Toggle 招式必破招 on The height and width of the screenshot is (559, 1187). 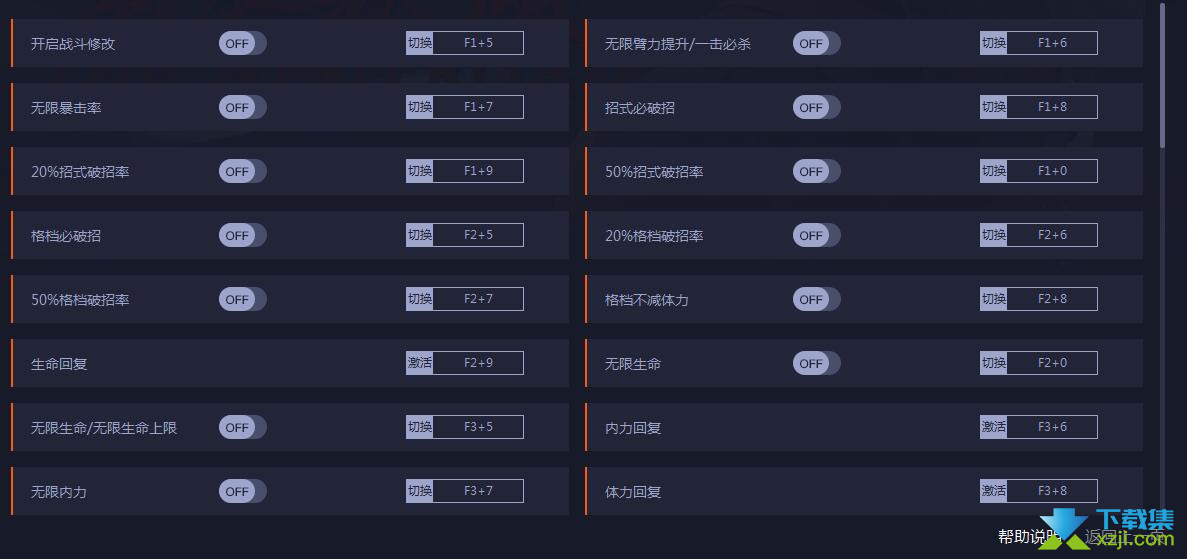(x=816, y=108)
